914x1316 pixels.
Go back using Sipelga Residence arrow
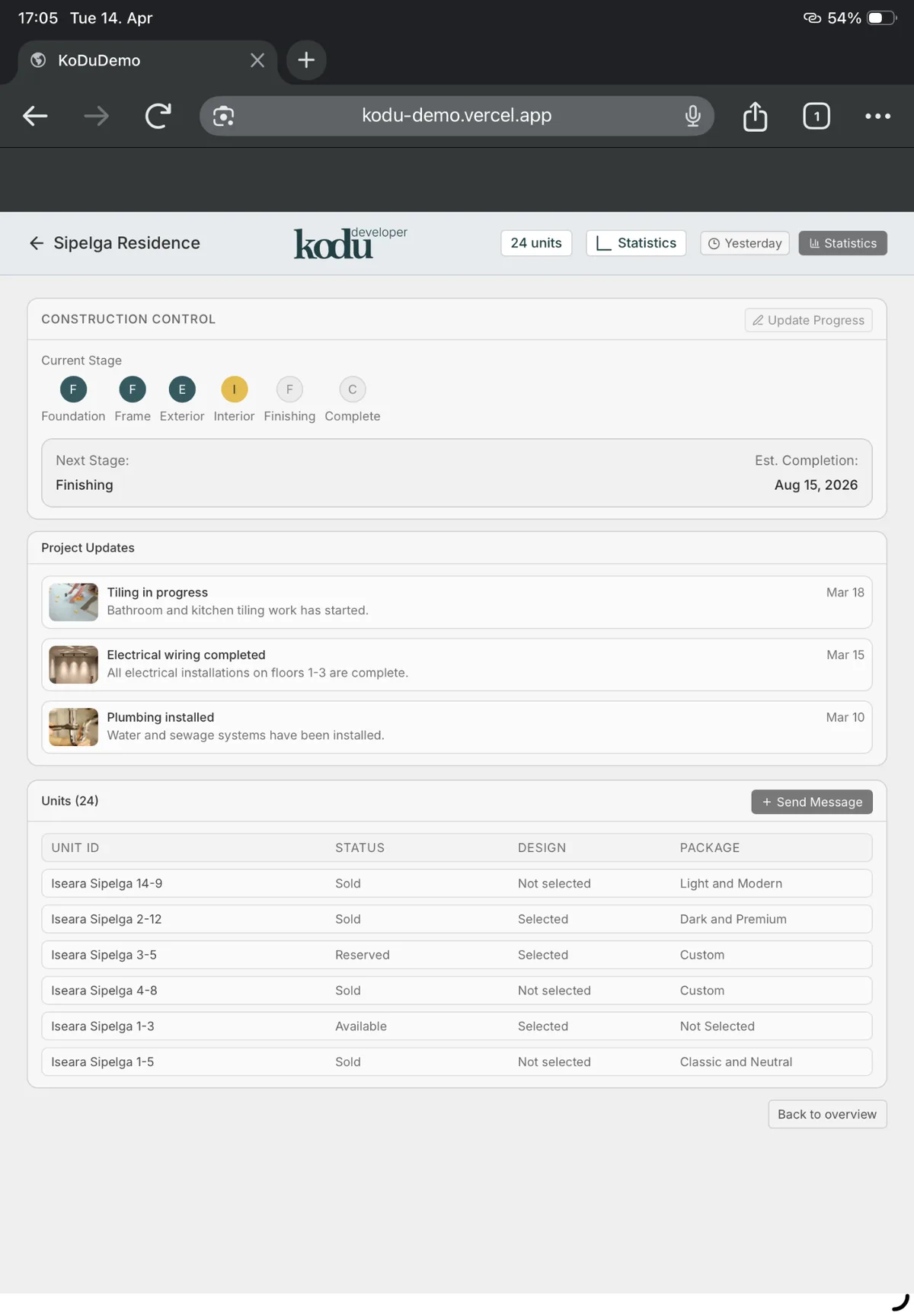click(36, 243)
